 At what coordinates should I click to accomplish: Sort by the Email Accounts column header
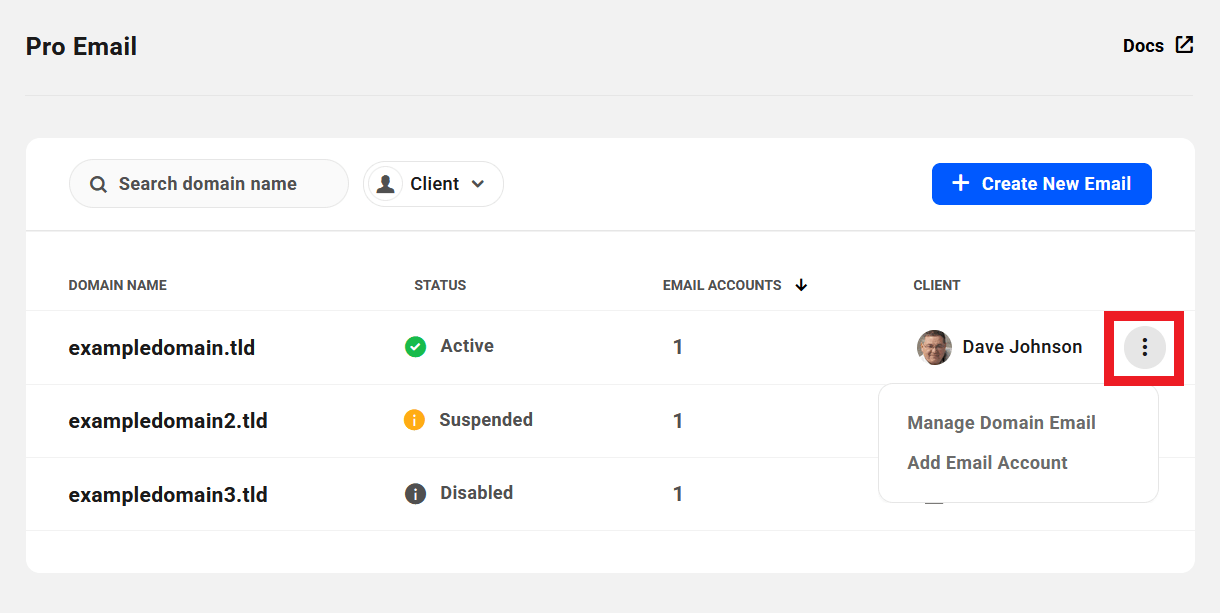[722, 285]
